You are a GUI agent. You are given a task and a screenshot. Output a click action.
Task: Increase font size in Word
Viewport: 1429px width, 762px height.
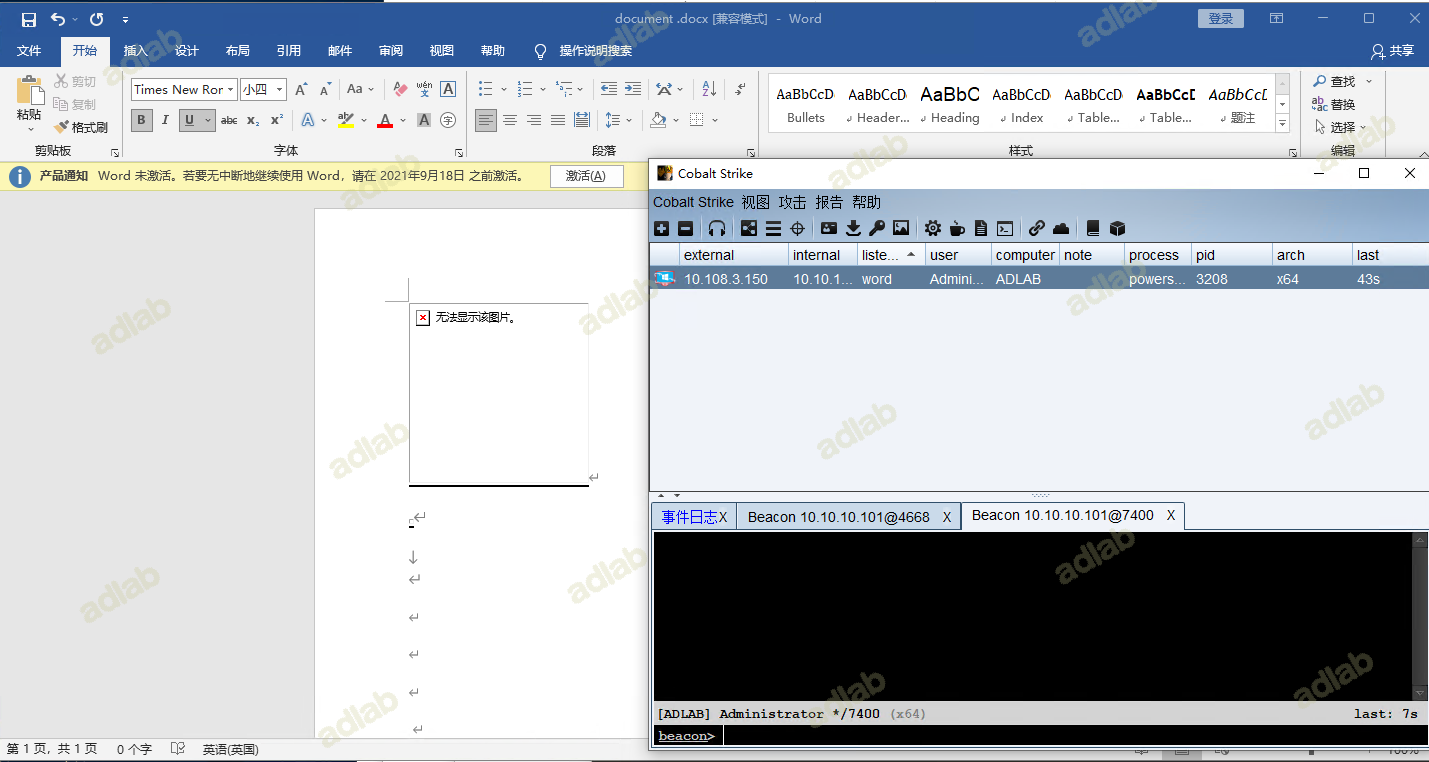[301, 89]
